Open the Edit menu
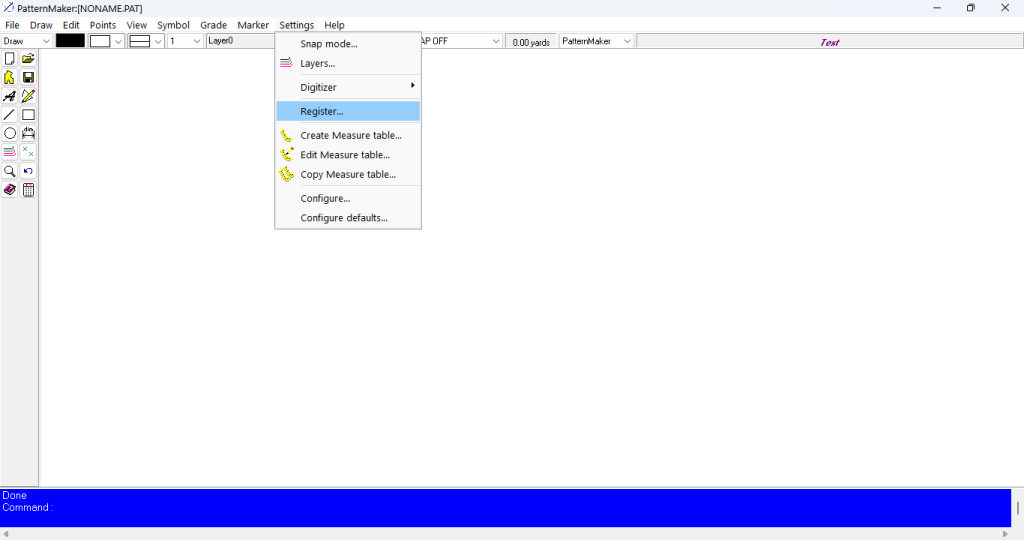This screenshot has height=540, width=1024. tap(71, 25)
